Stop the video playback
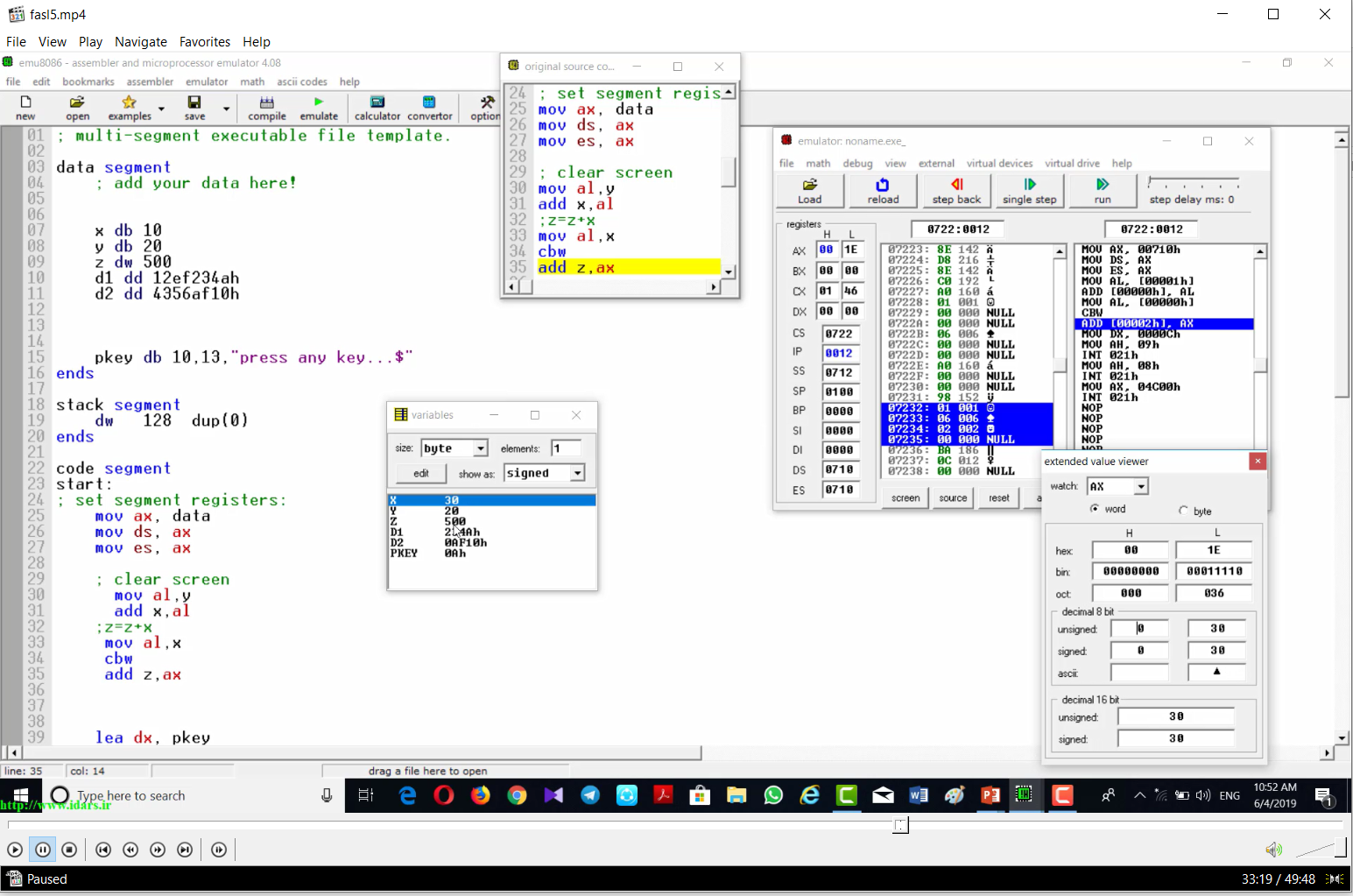The image size is (1353, 896). point(69,850)
